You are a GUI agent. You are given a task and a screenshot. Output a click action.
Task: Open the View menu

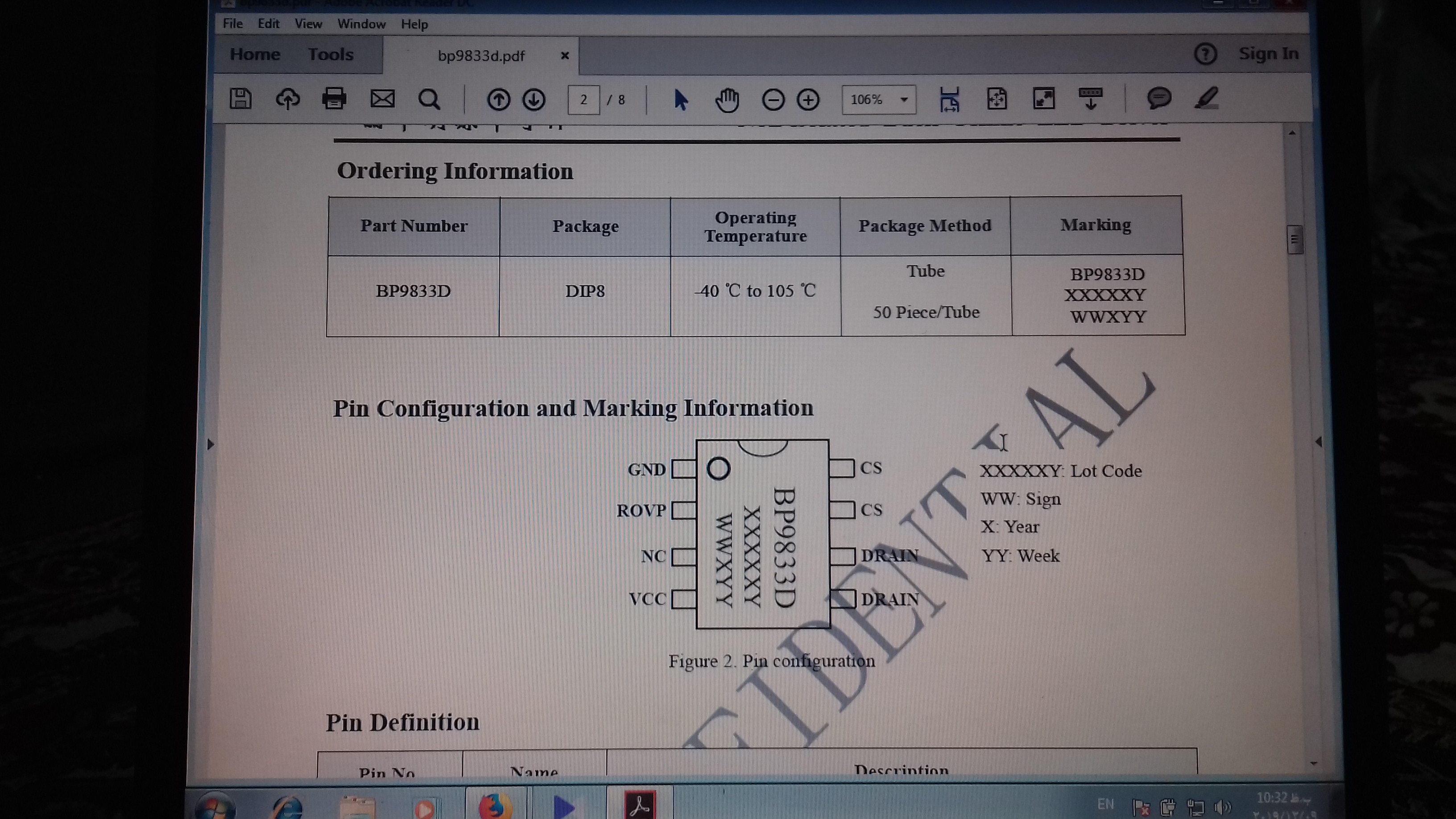[x=308, y=24]
